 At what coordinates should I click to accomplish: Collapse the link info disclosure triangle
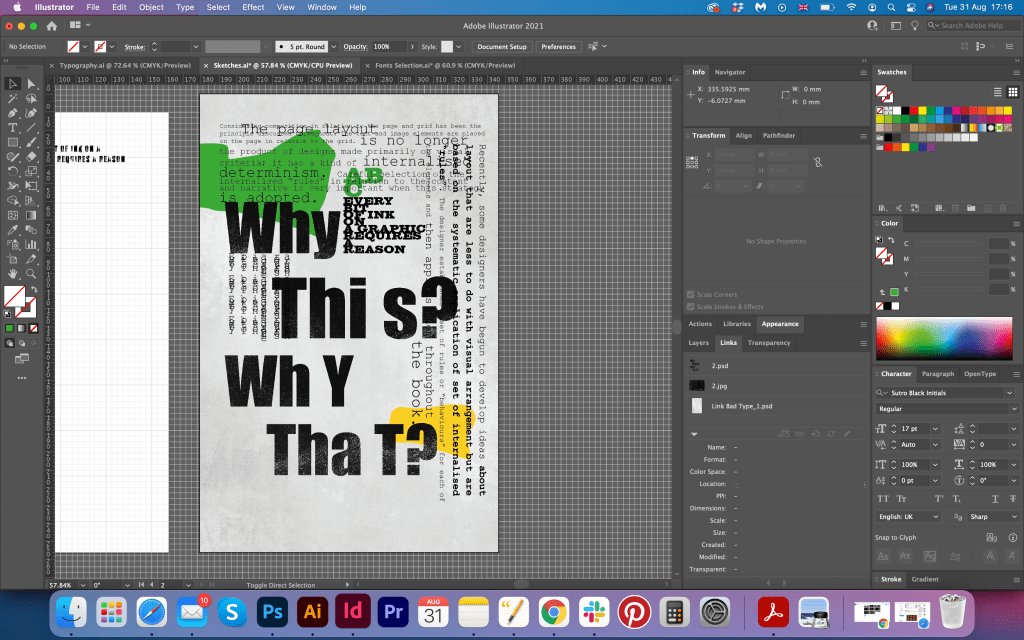(694, 434)
